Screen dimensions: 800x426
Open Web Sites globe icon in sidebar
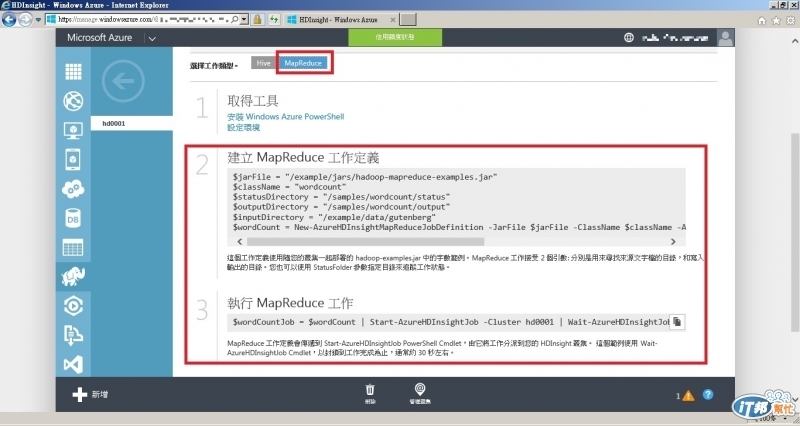click(x=73, y=101)
